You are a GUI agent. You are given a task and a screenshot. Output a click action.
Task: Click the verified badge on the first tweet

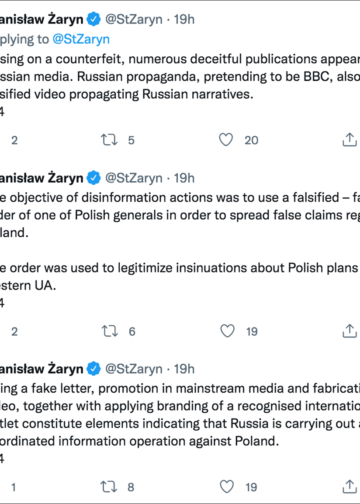point(94,19)
